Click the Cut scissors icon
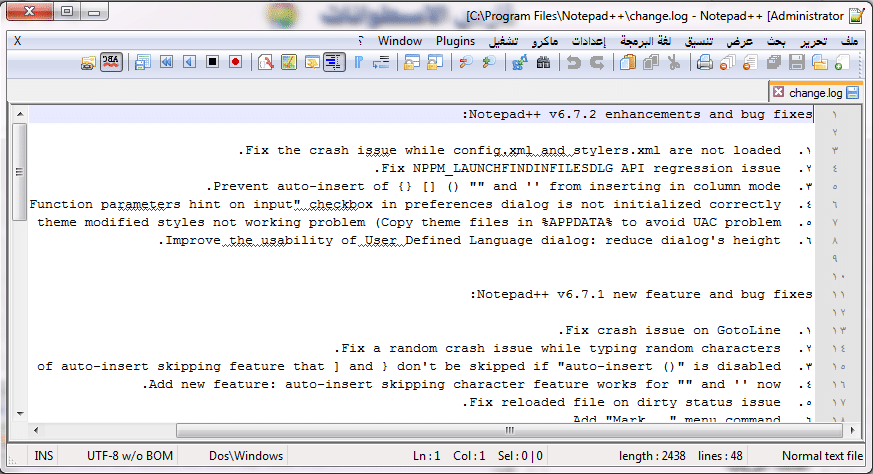Viewport: 873px width, 474px height. pos(674,62)
